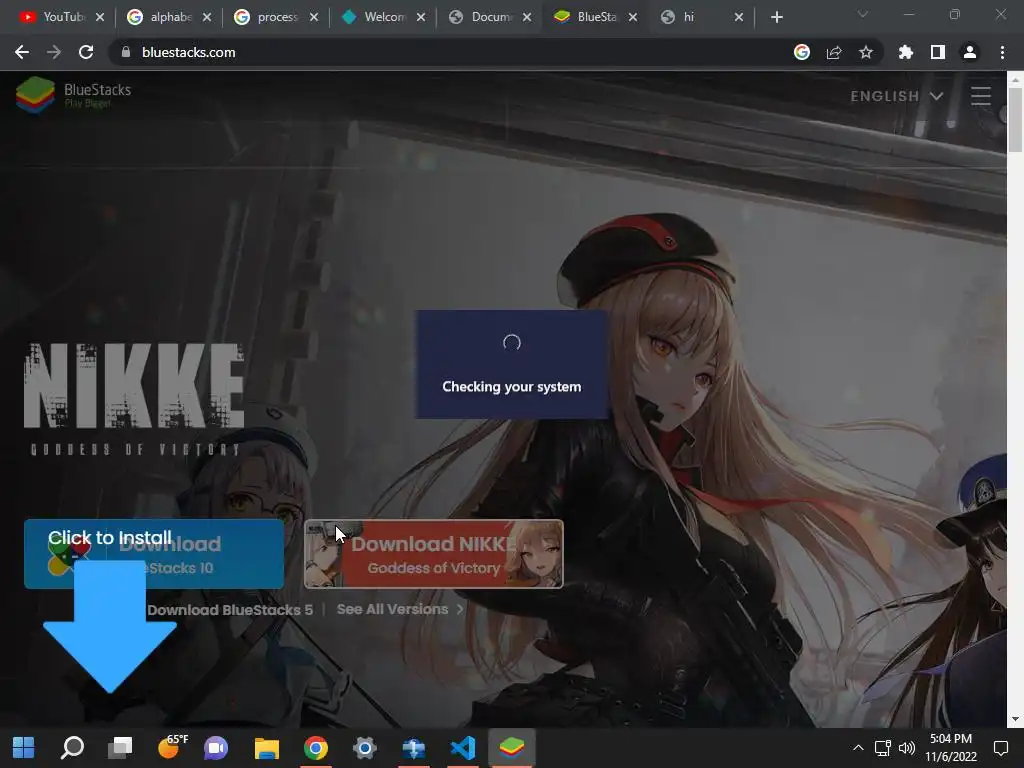1024x768 pixels.
Task: Open the Chat taskbar app
Action: pyautogui.click(x=216, y=748)
